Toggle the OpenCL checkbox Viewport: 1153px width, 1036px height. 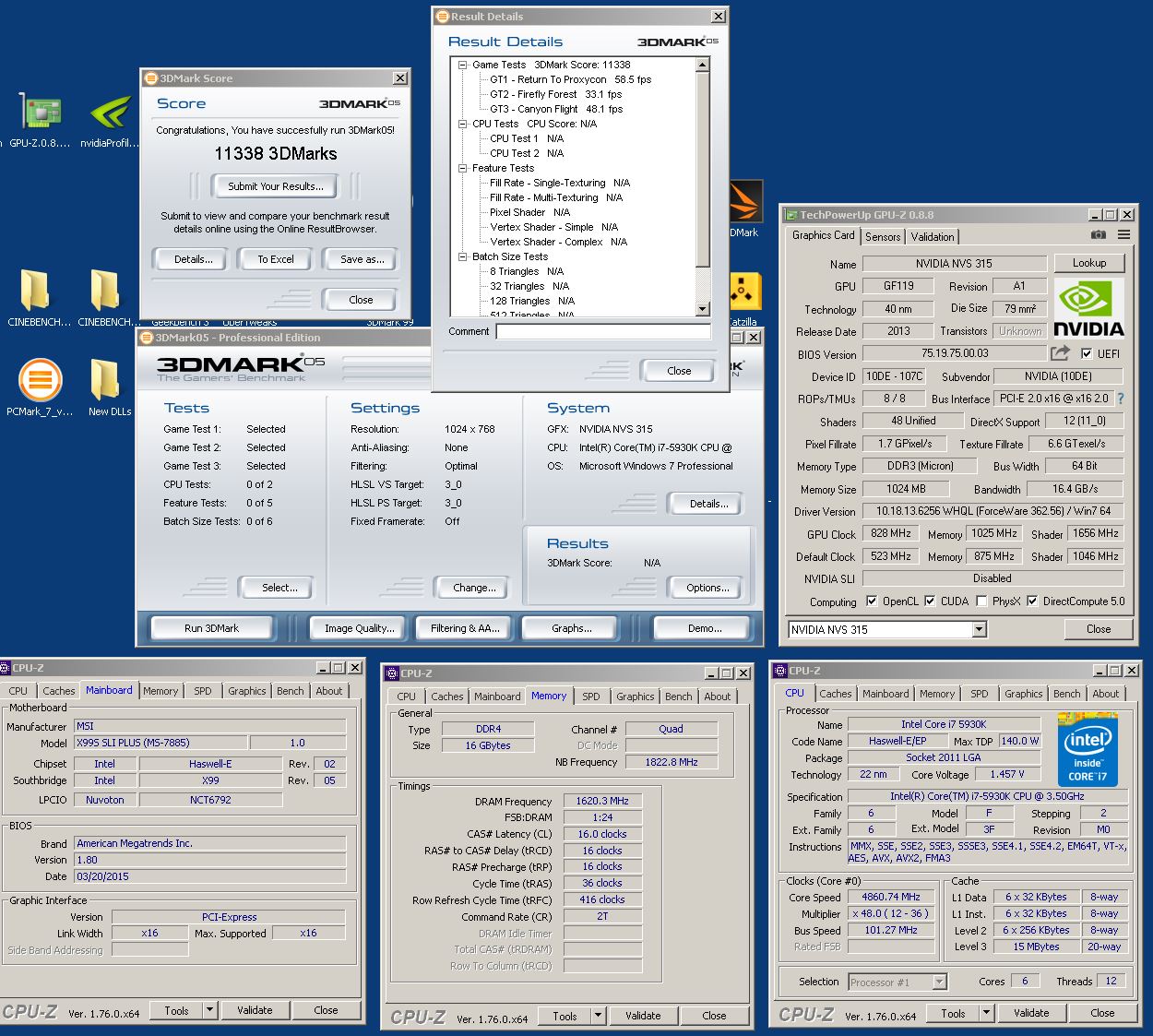click(872, 601)
